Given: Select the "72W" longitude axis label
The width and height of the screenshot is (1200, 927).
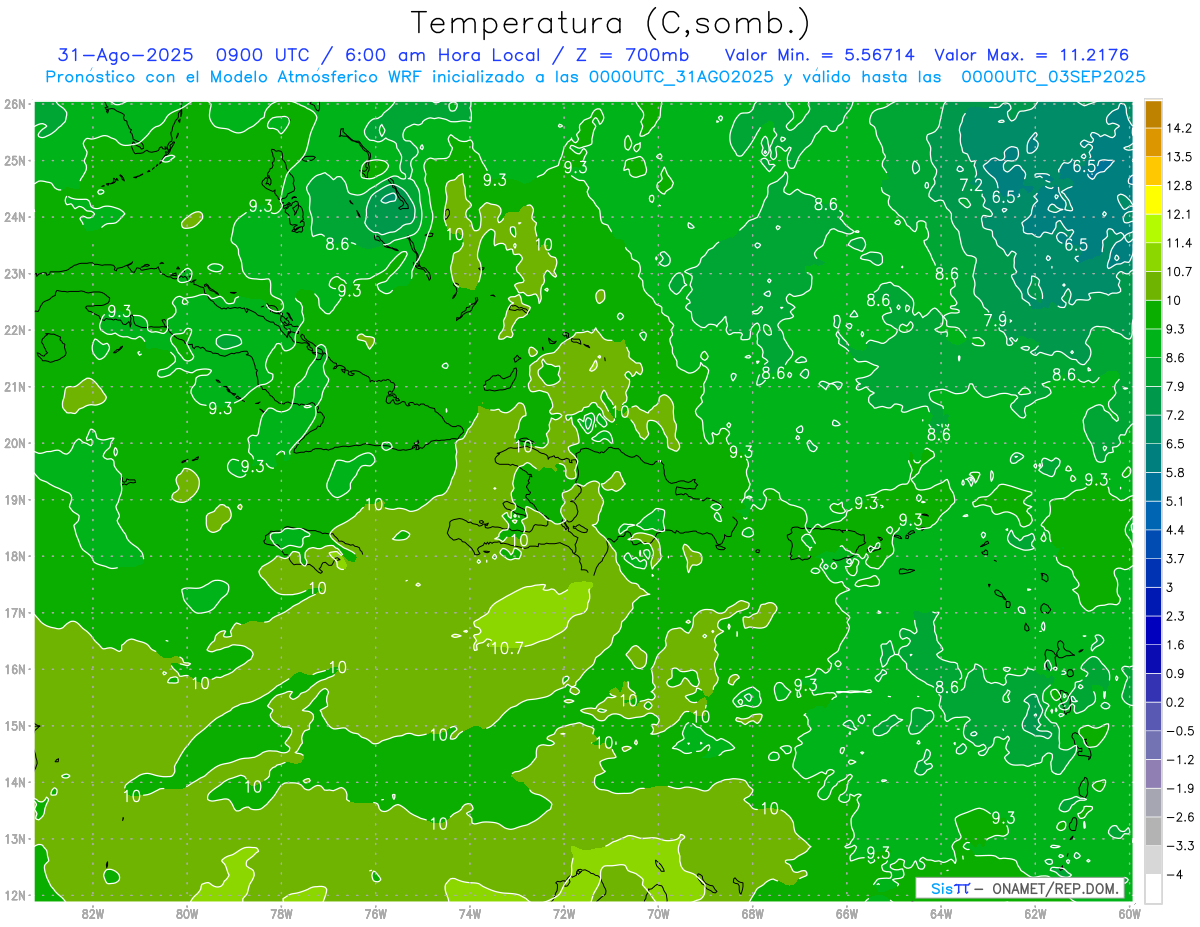Looking at the screenshot, I should (564, 913).
